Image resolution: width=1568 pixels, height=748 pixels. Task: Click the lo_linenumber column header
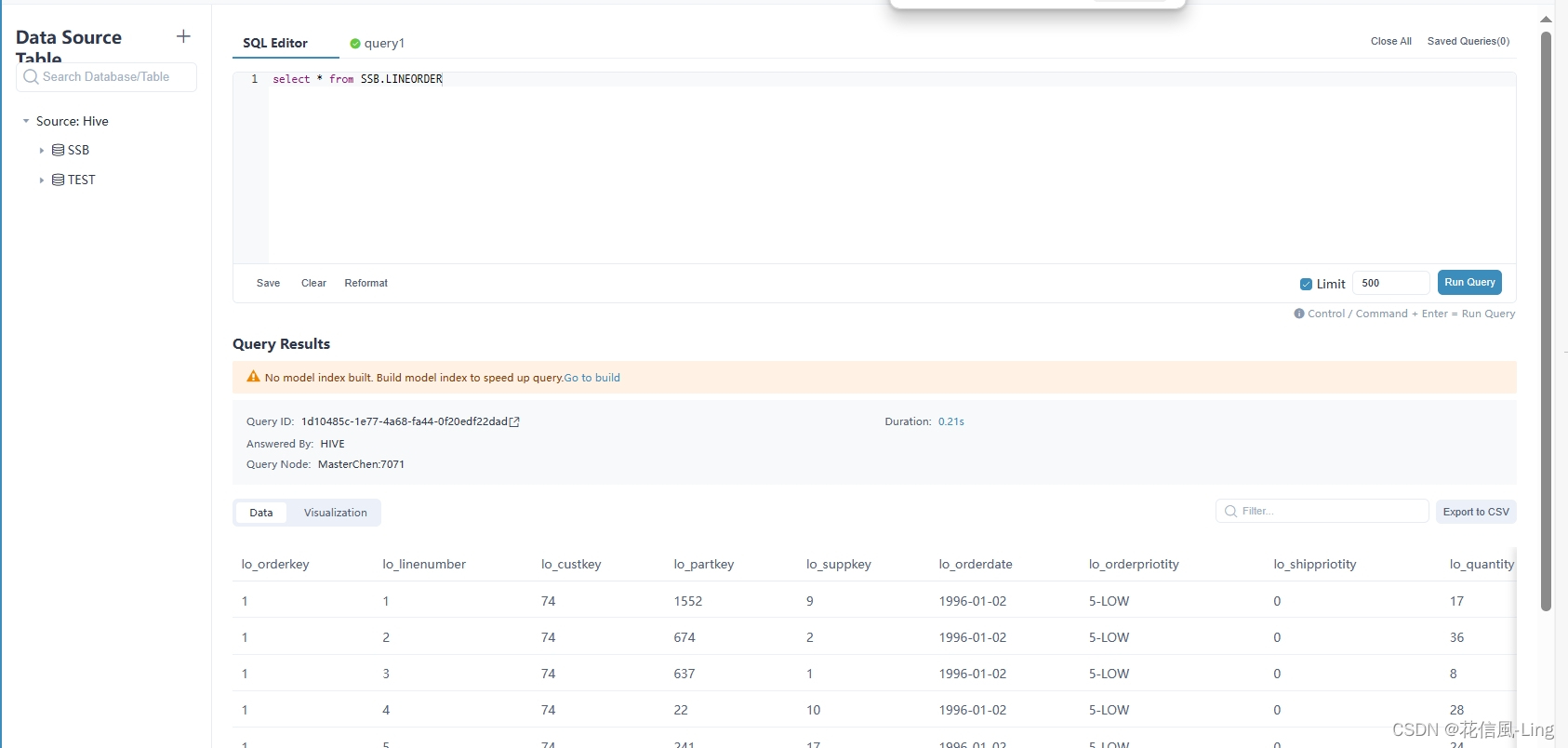[424, 564]
